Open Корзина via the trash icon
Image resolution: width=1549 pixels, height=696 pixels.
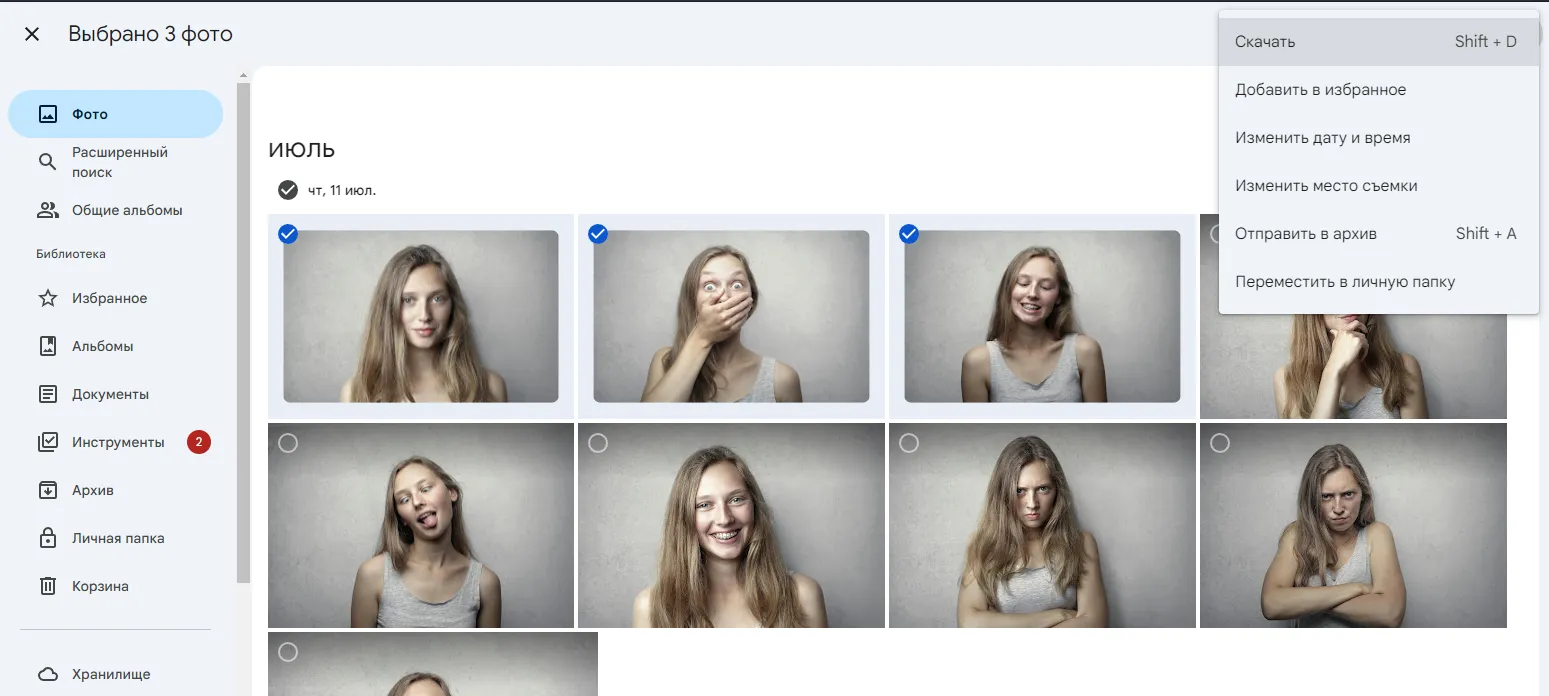47,585
